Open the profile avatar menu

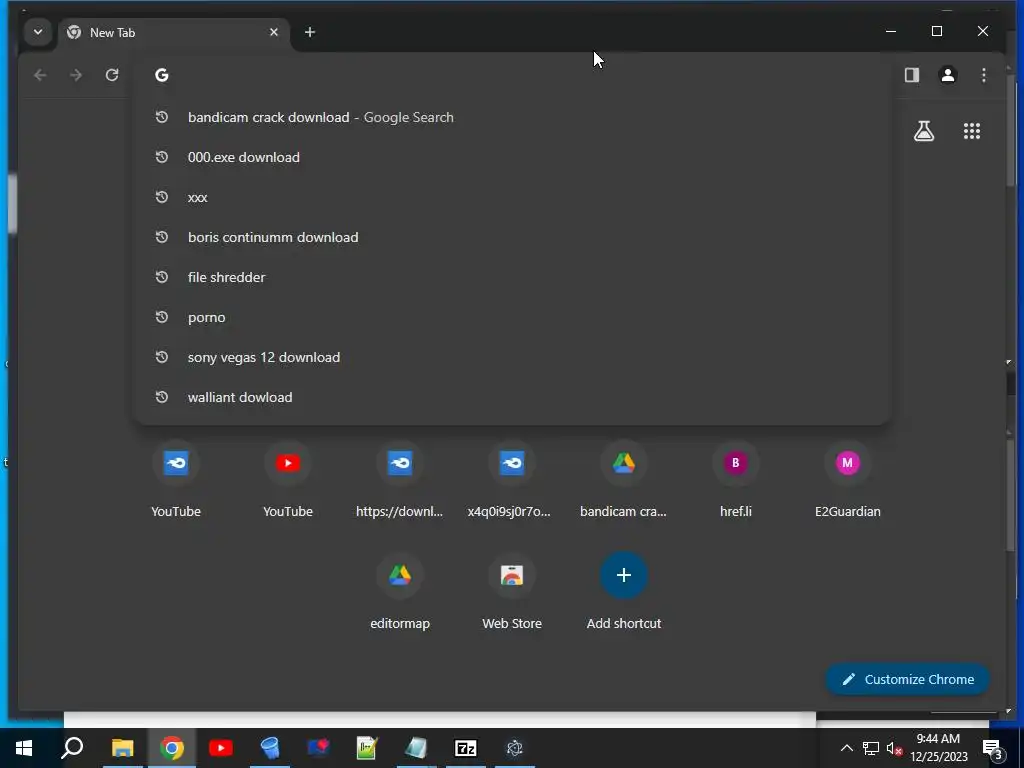[948, 75]
